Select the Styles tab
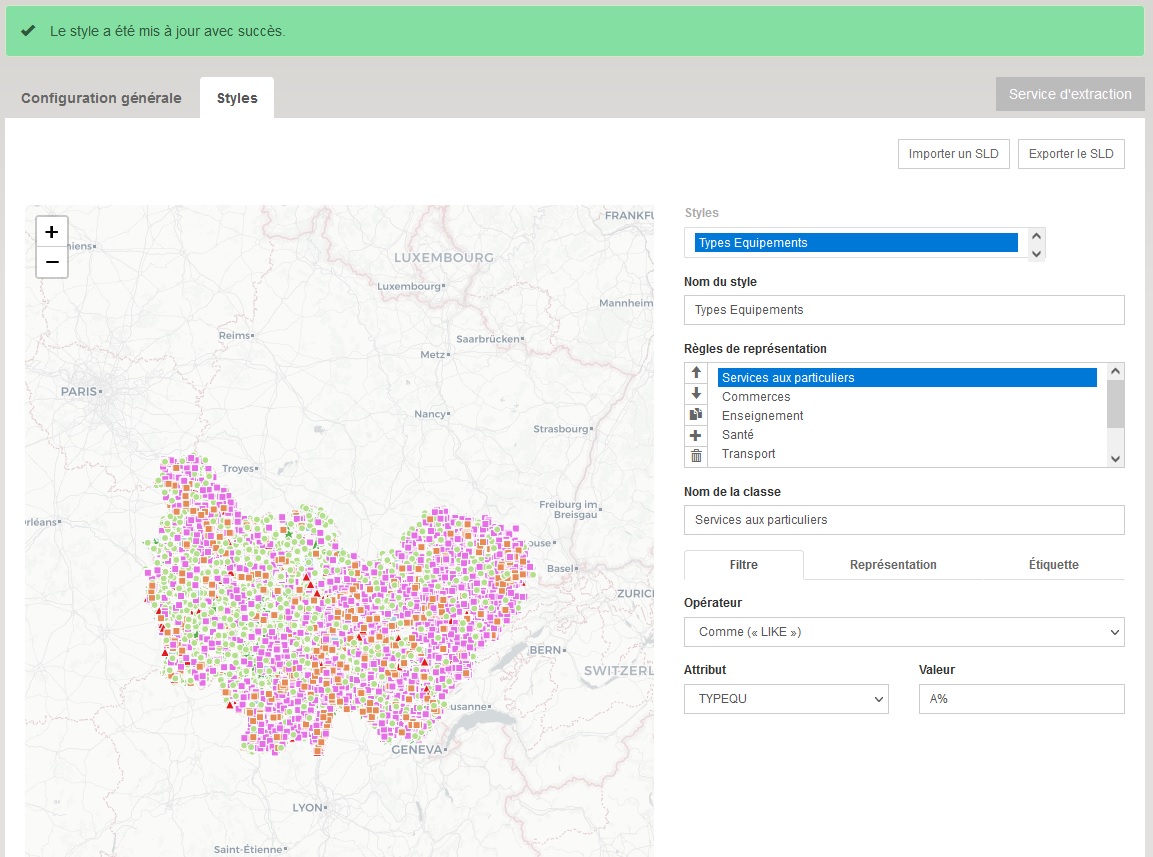Screen dimensions: 1153x857 point(237,98)
